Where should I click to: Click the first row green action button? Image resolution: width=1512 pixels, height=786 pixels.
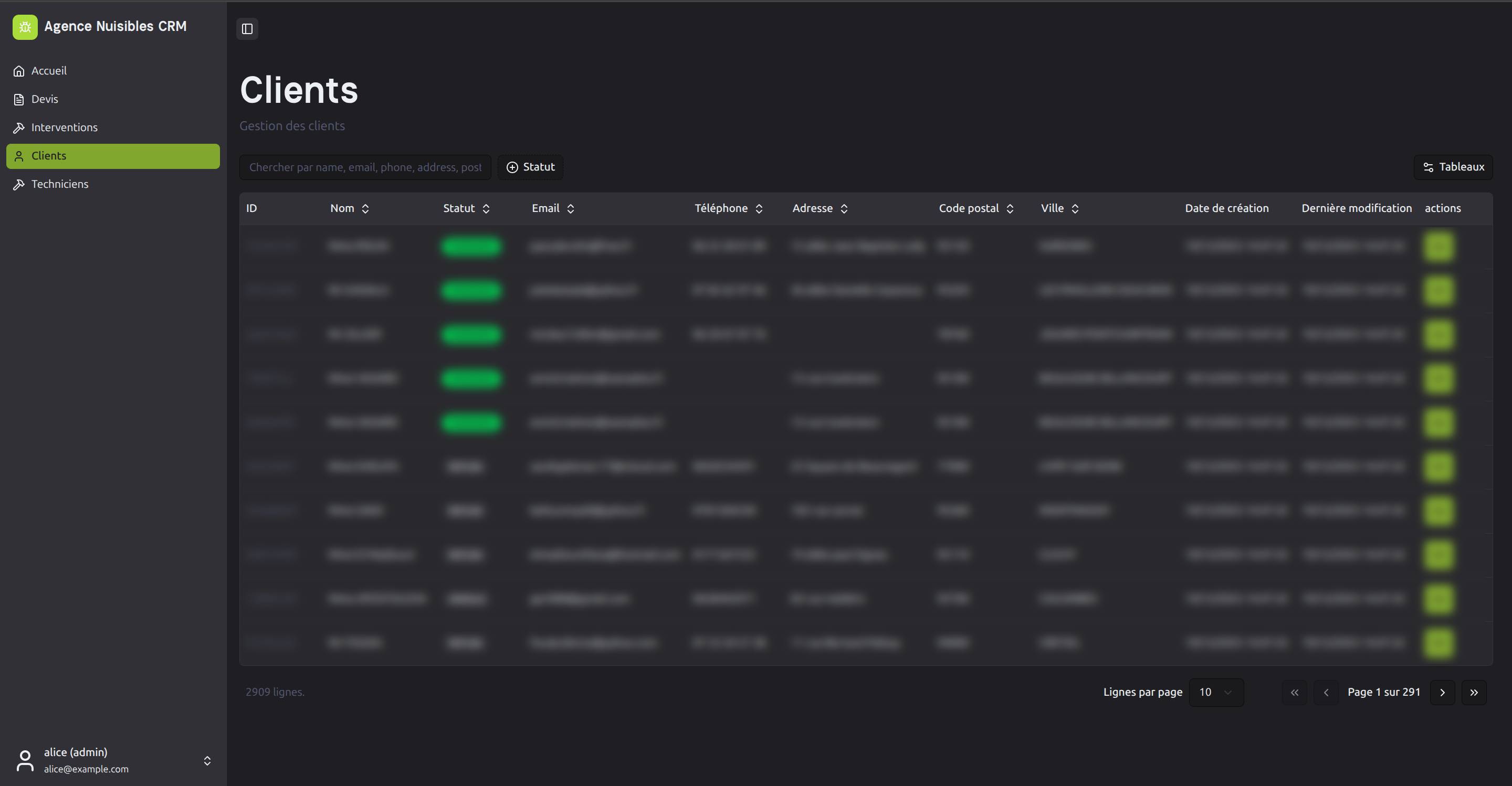[1438, 247]
